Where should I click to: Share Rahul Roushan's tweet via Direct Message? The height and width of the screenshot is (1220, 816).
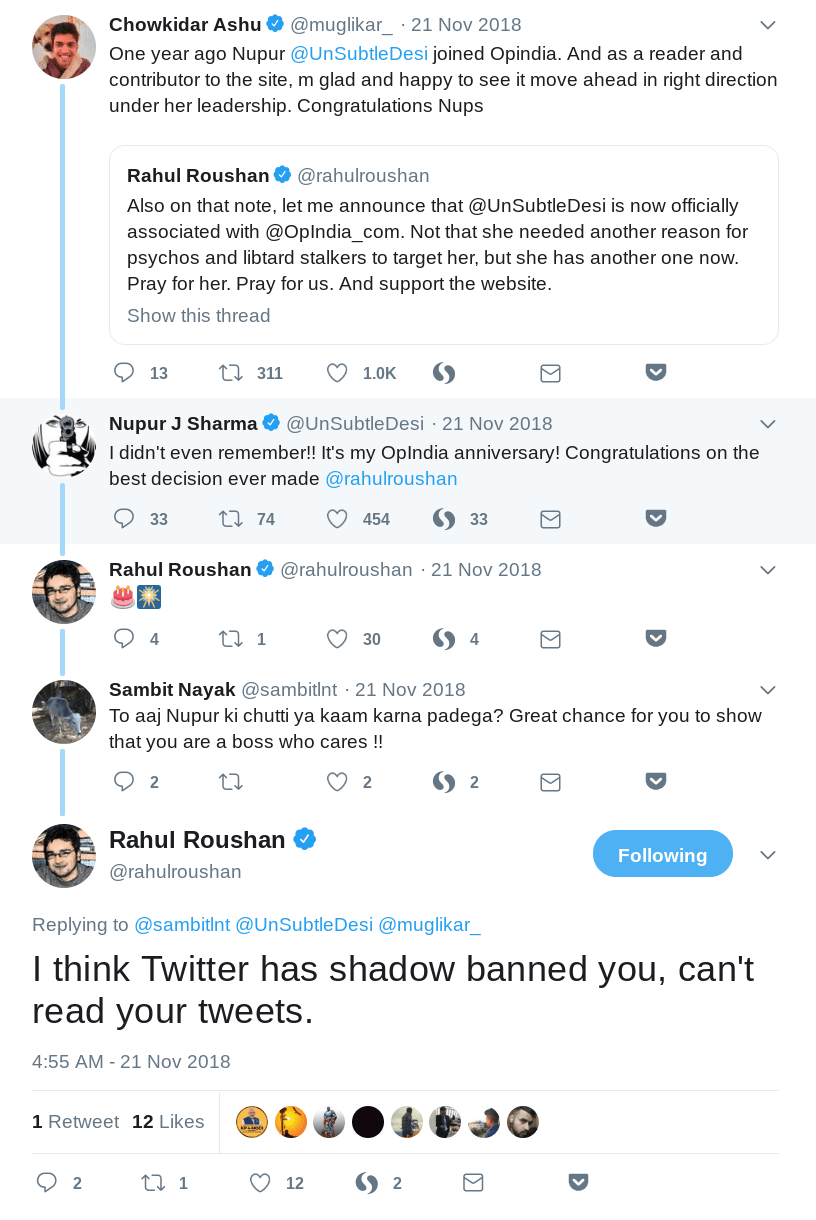pyautogui.click(x=473, y=1182)
